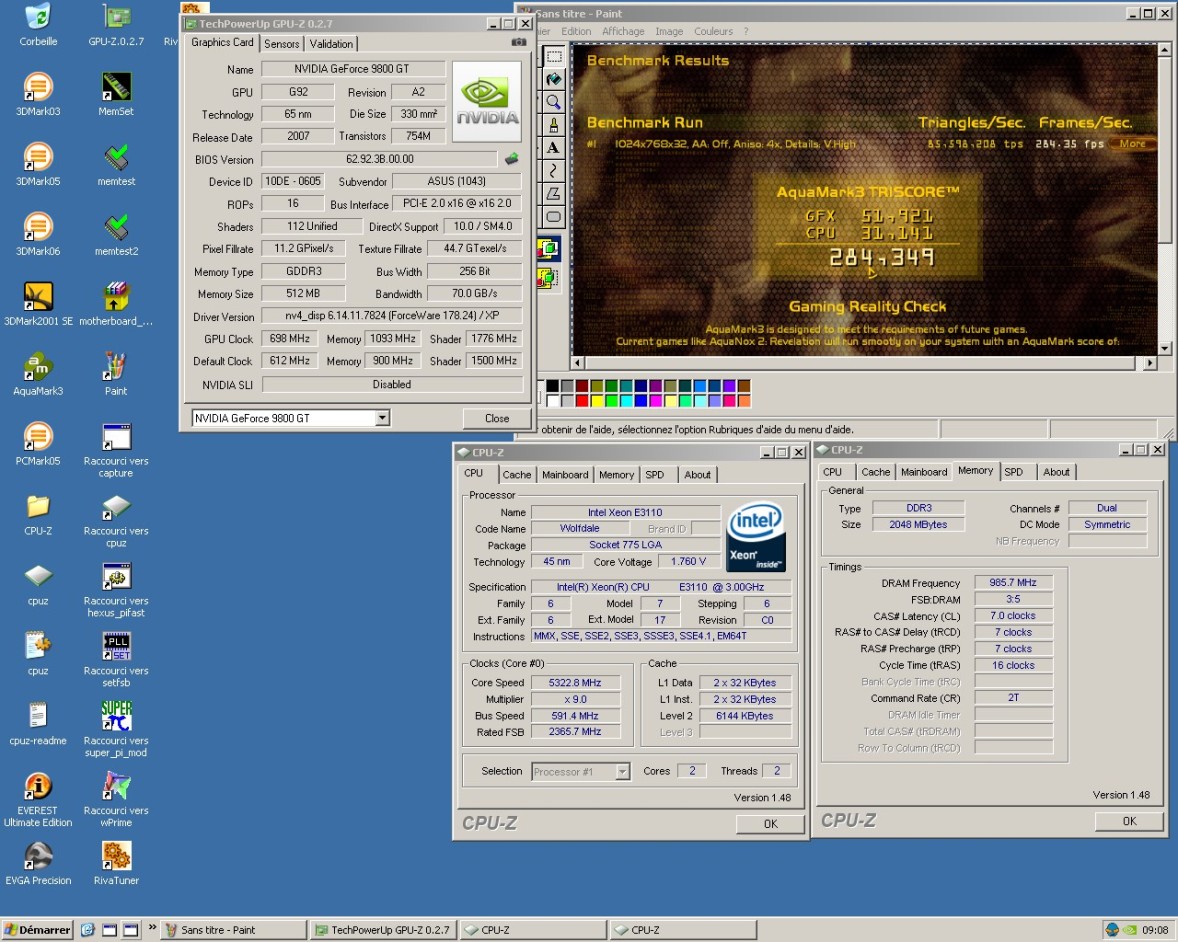This screenshot has width=1178, height=942.
Task: Open the cpuz-readme text file icon
Action: [x=38, y=723]
